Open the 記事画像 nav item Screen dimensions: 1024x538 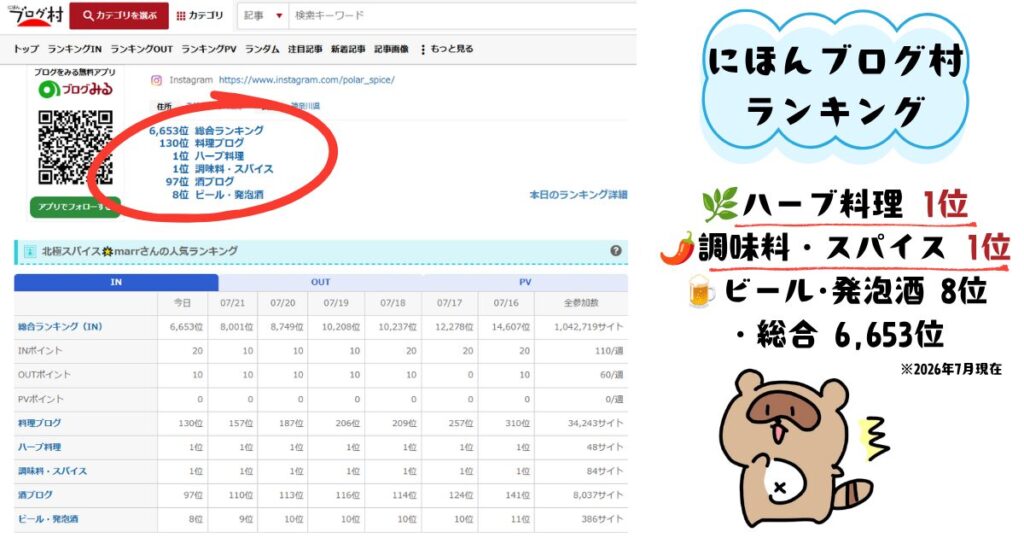pos(391,49)
